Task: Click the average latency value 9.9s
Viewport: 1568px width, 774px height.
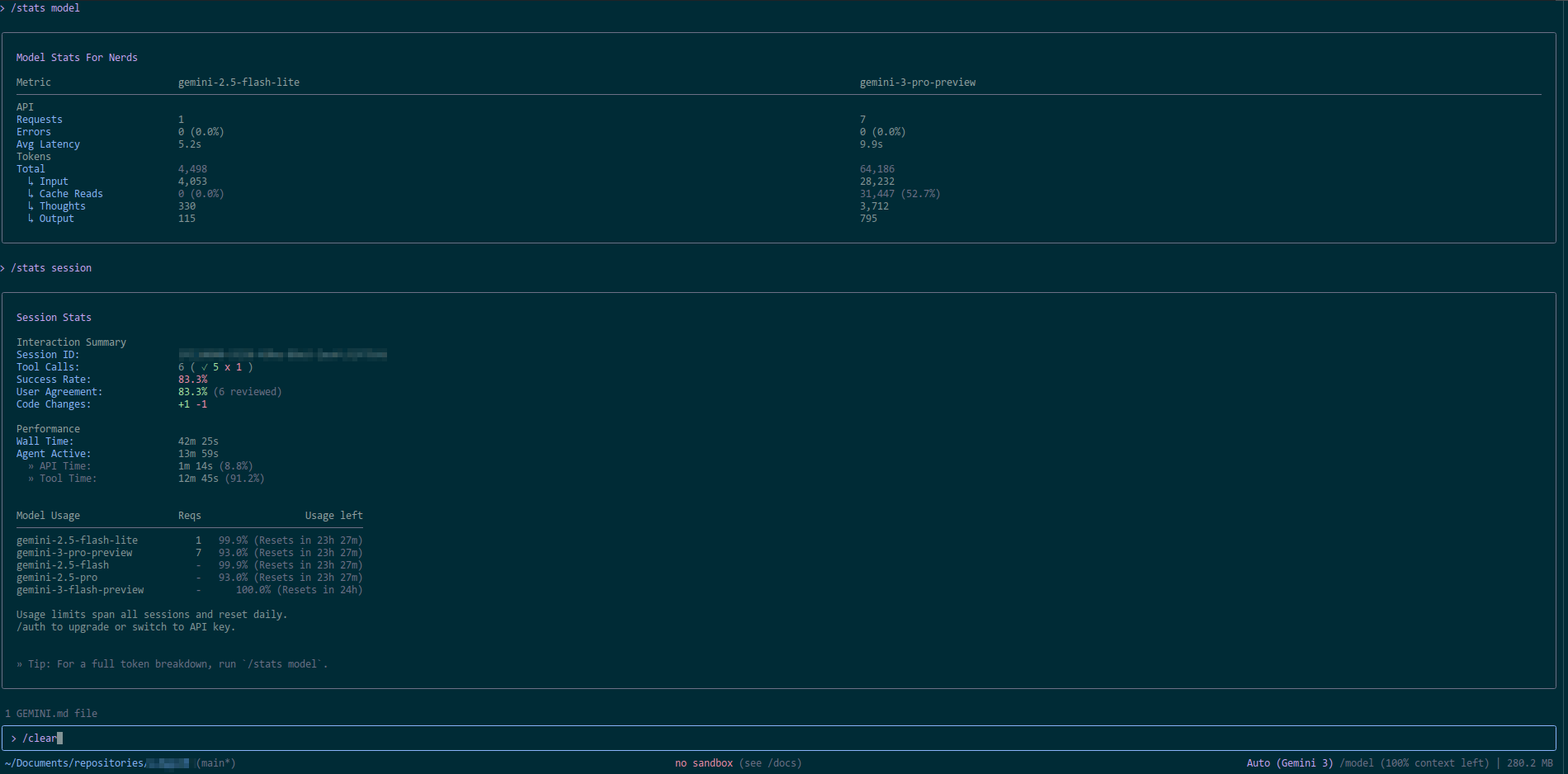Action: pos(871,144)
